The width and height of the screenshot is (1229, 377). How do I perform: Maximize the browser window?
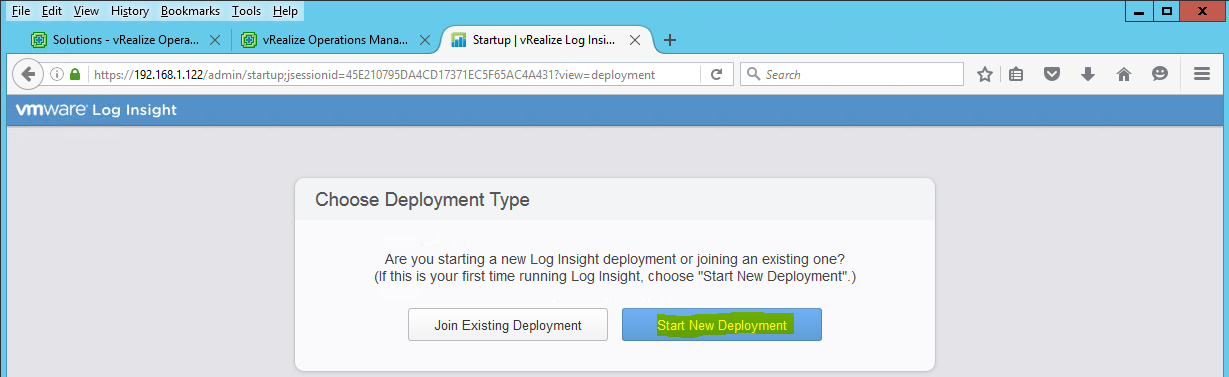[x=1167, y=10]
